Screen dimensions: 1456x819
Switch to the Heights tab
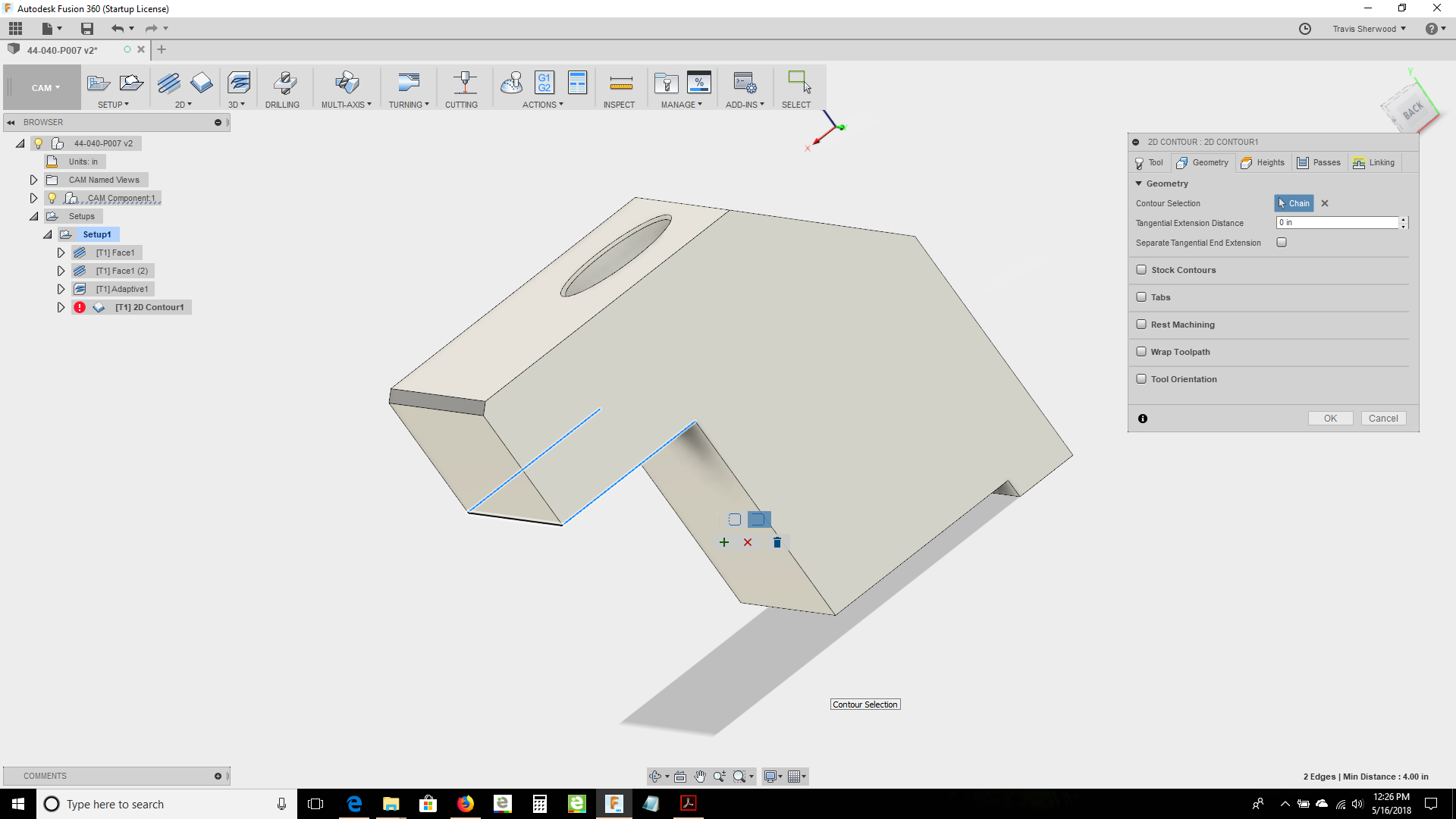[1263, 162]
